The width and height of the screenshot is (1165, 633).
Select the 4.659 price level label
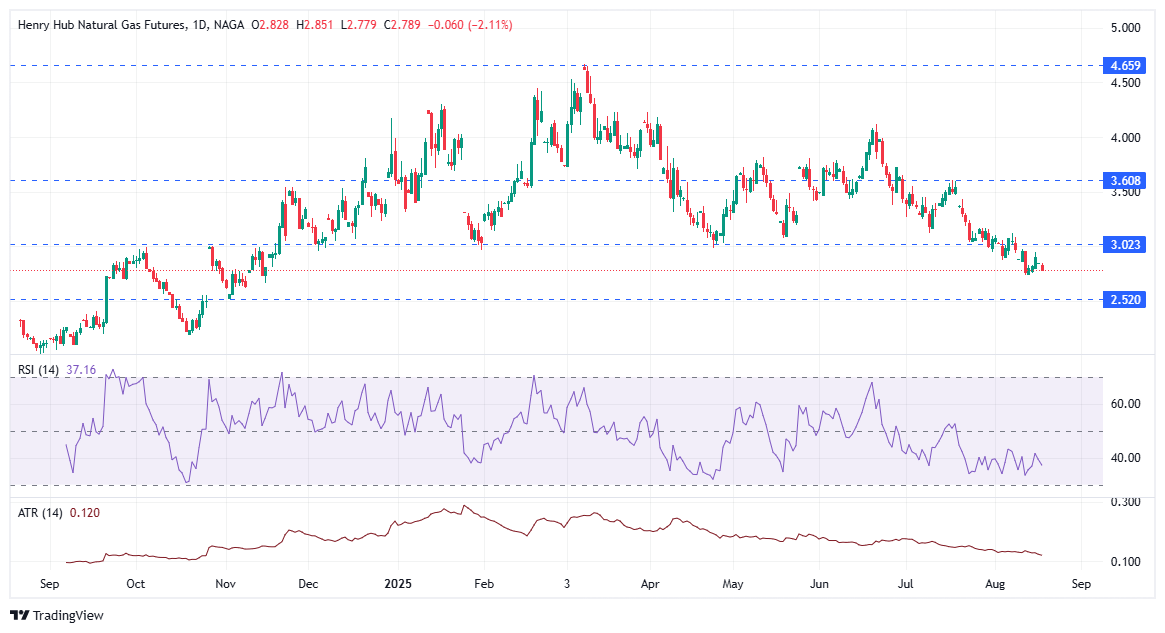tap(1125, 65)
